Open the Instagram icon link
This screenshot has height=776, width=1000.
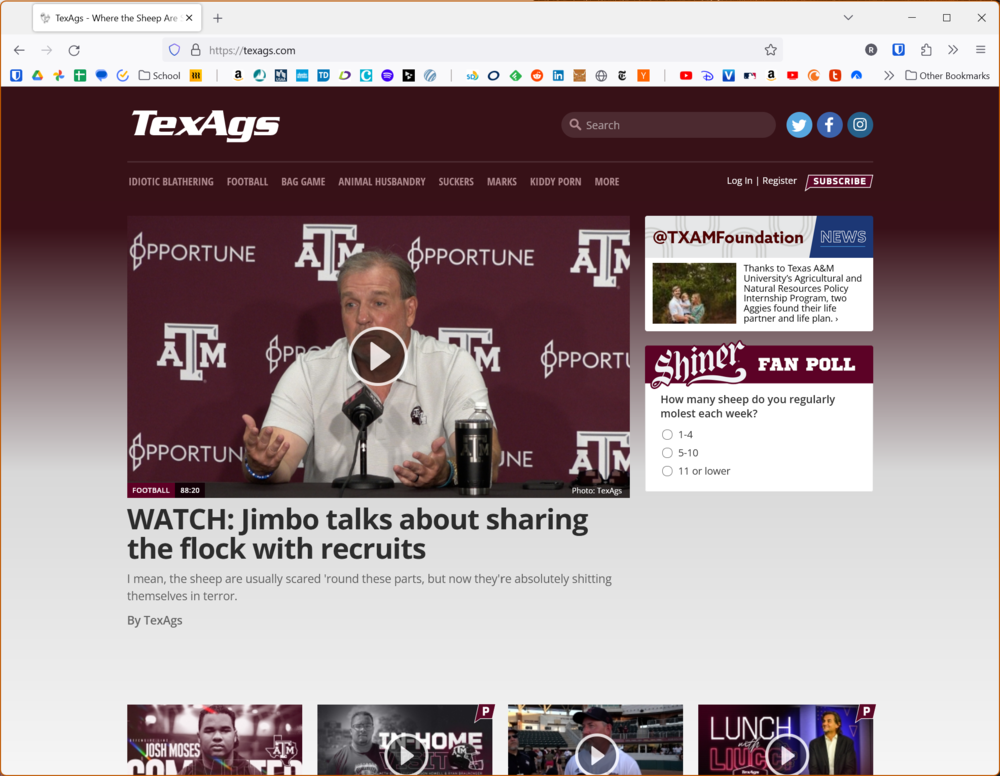click(x=860, y=125)
